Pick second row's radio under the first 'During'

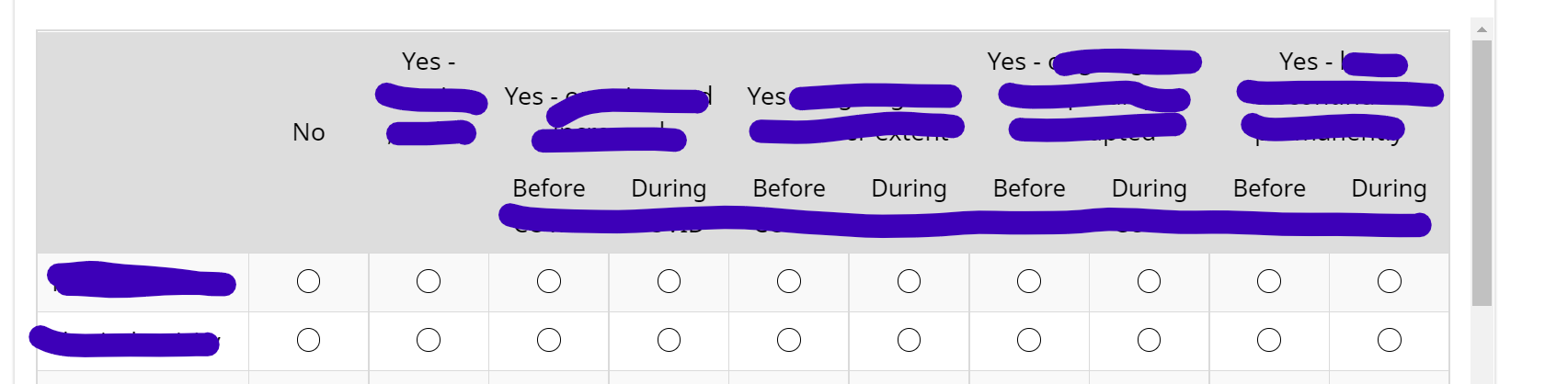pos(669,340)
